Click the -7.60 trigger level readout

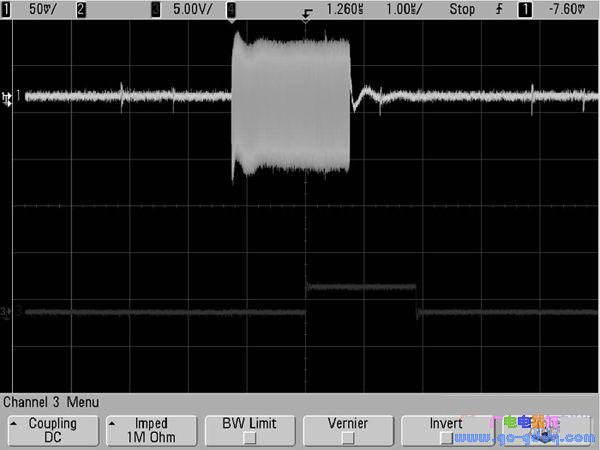(567, 9)
